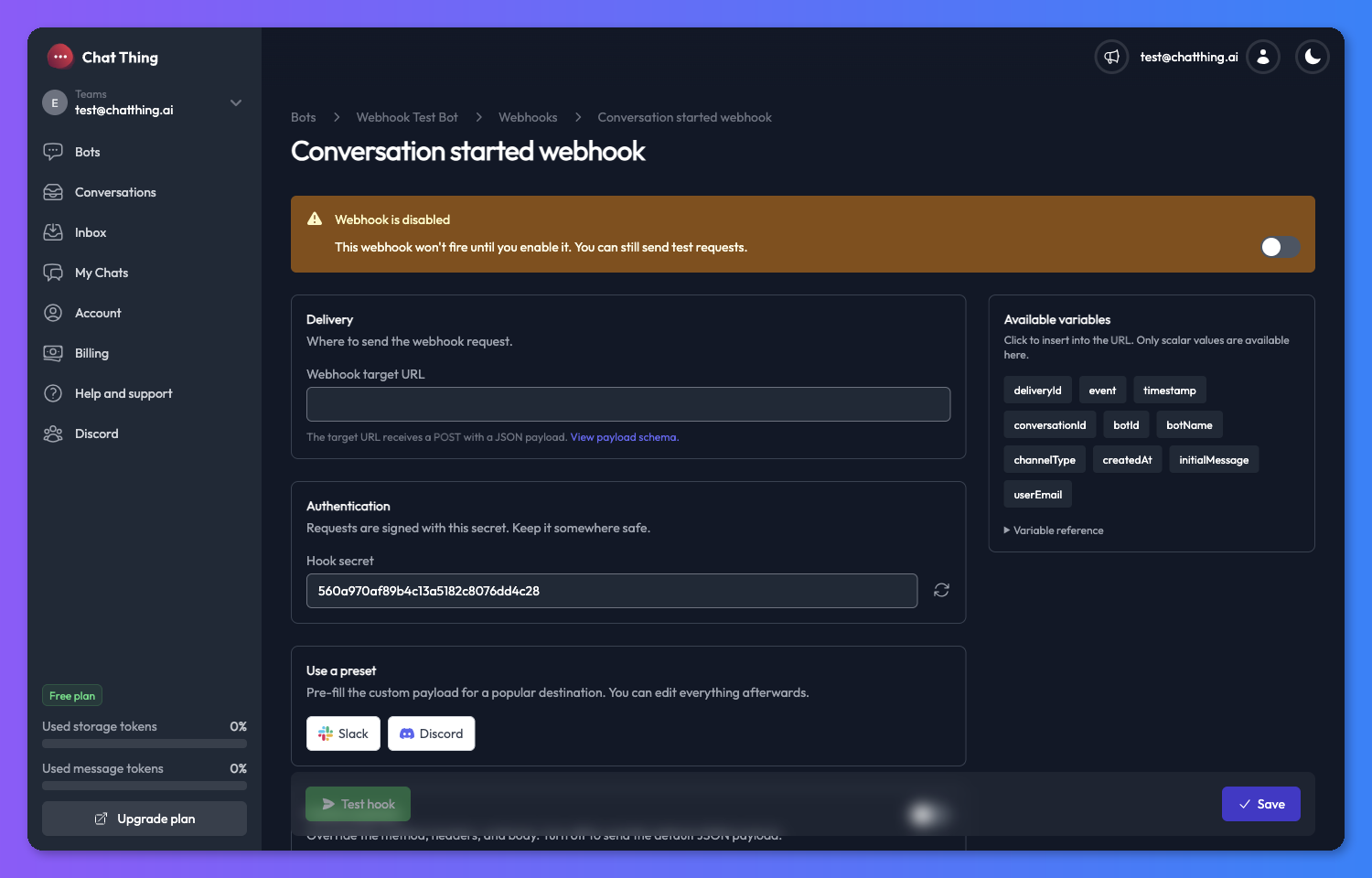
Task: Click the warning triangle icon in banner
Action: (x=315, y=219)
